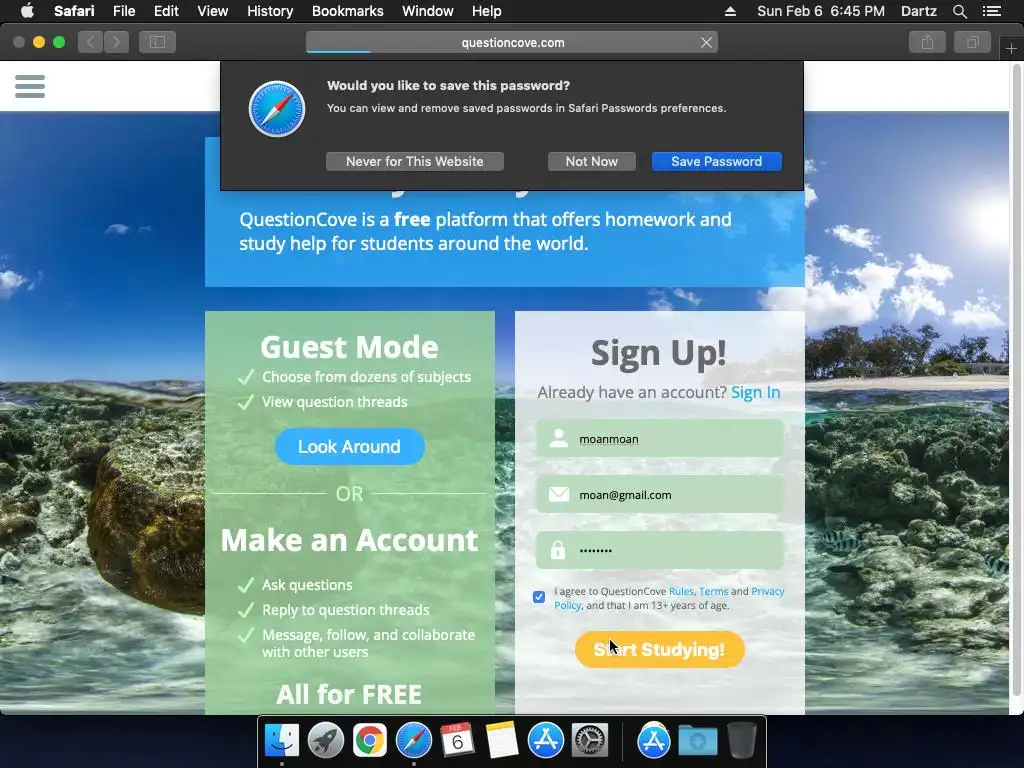Open the Share button in Safari toolbar
Viewport: 1024px width, 768px height.
[x=927, y=42]
